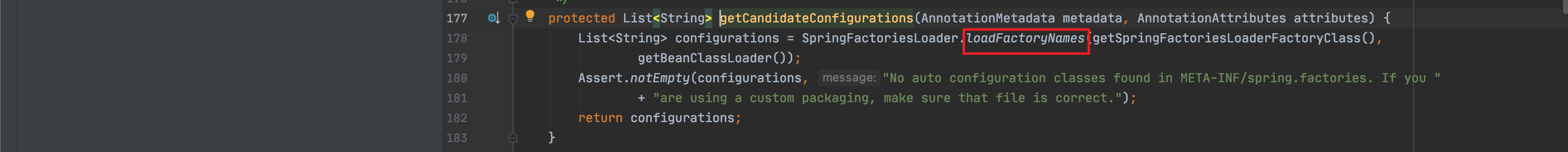Image resolution: width=1568 pixels, height=152 pixels.
Task: Click line number 182 in the gutter
Action: click(x=456, y=118)
